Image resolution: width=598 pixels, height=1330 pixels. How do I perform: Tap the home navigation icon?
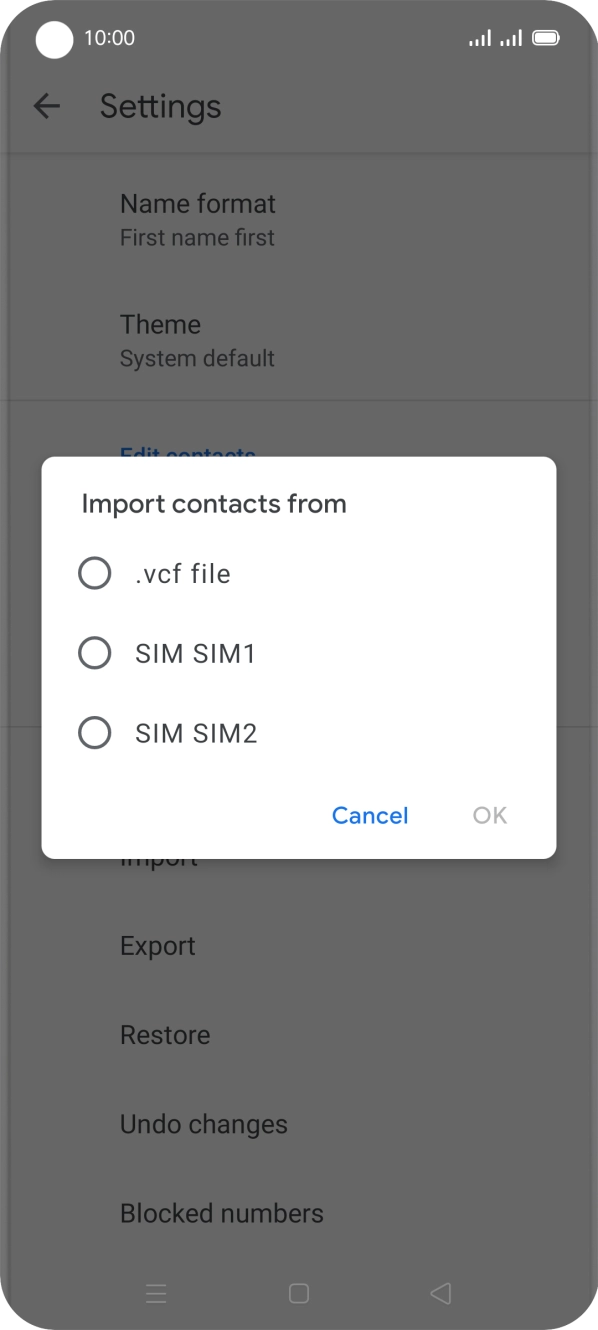[x=297, y=1293]
